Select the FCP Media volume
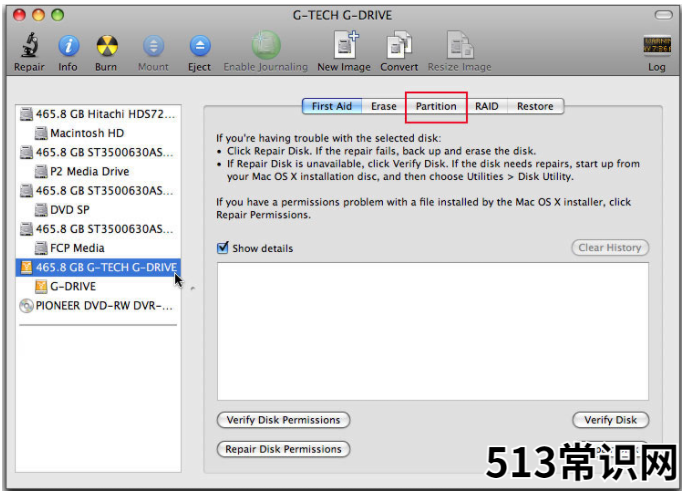 pos(98,248)
